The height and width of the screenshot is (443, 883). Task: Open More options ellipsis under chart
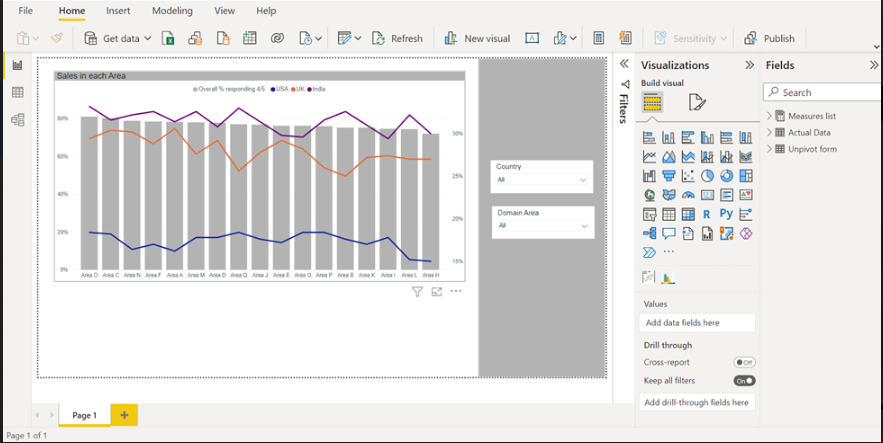456,292
